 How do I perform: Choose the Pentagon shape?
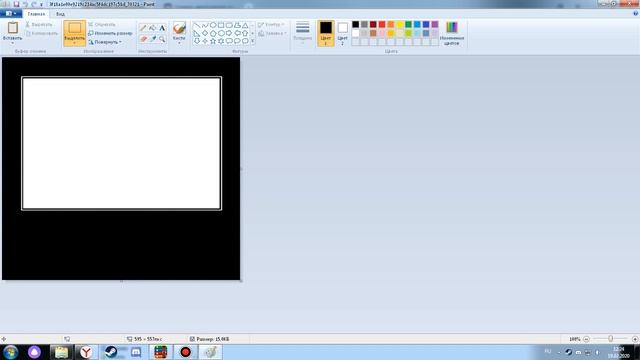point(213,33)
